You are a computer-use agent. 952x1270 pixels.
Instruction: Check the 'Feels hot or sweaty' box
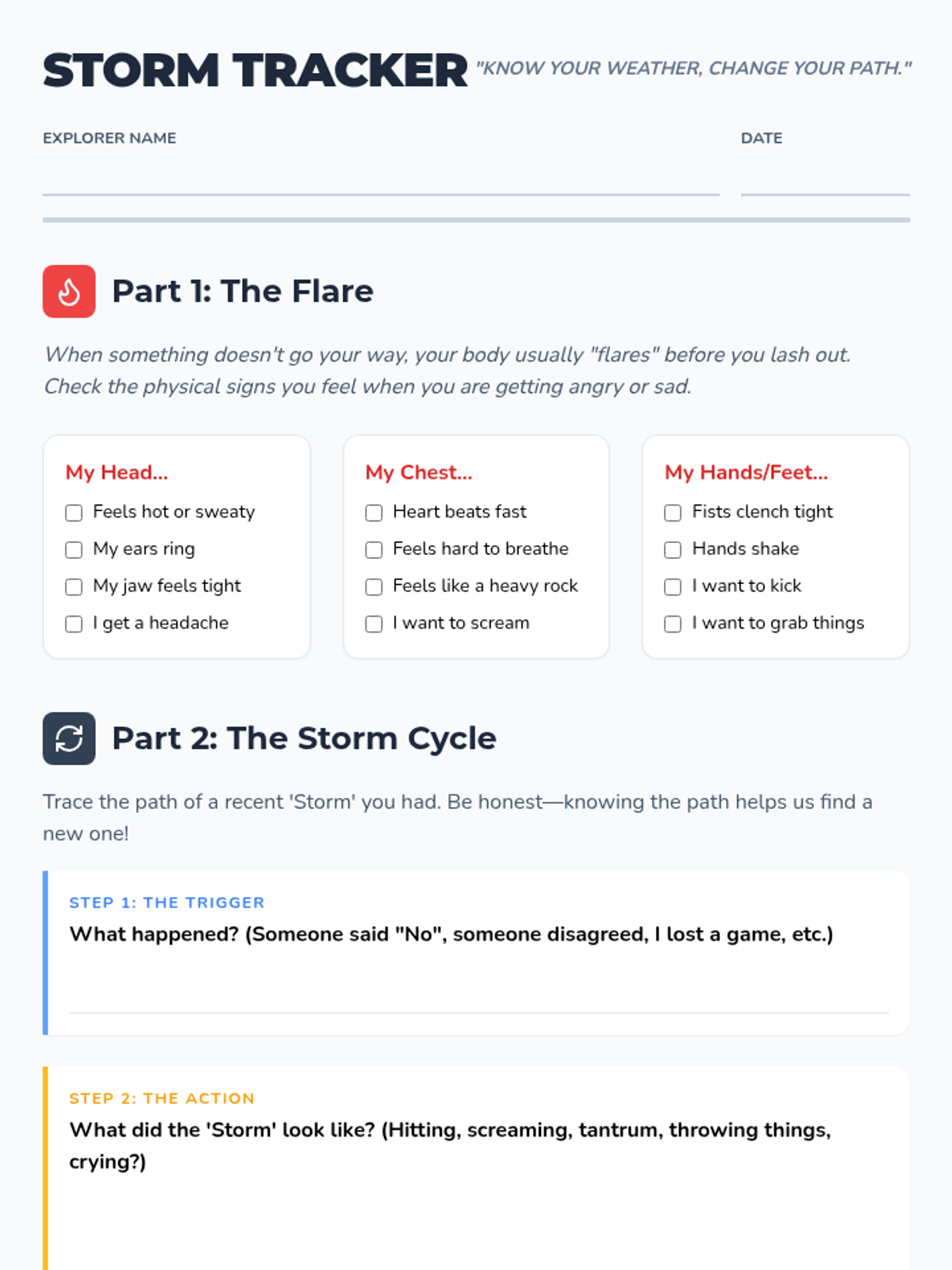[74, 513]
